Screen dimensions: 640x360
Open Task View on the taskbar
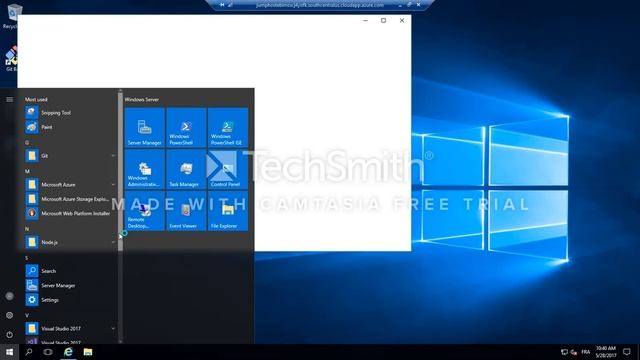pyautogui.click(x=48, y=352)
